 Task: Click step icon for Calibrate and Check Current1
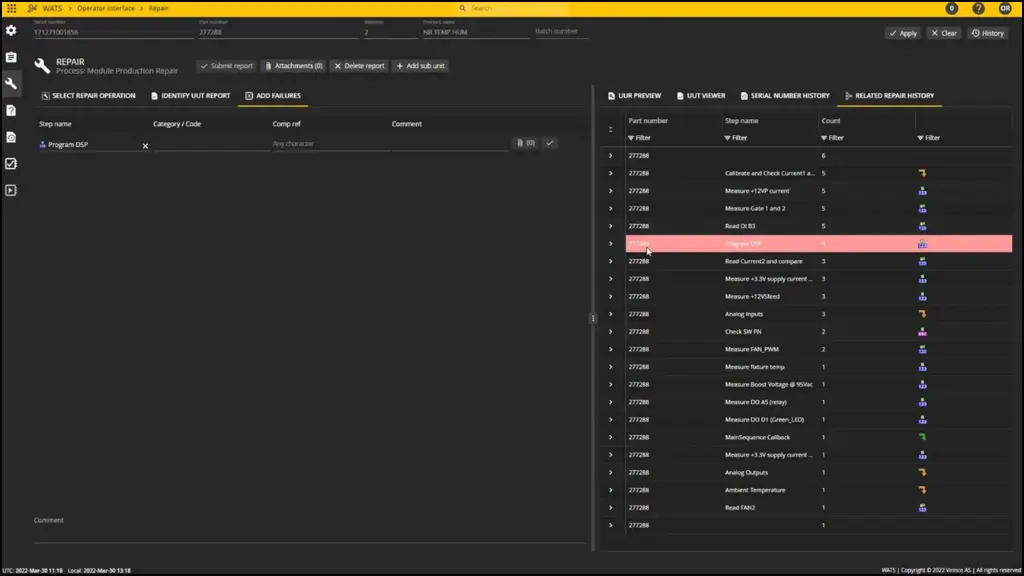922,173
